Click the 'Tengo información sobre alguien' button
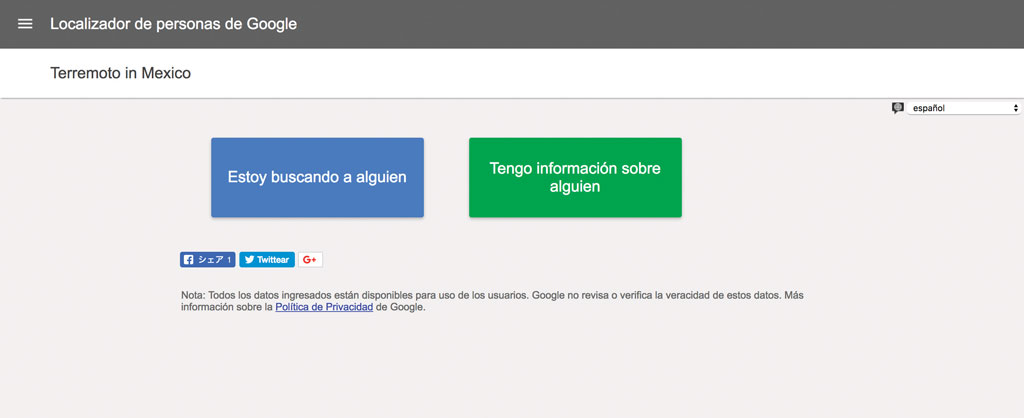The height and width of the screenshot is (418, 1024). [x=575, y=178]
